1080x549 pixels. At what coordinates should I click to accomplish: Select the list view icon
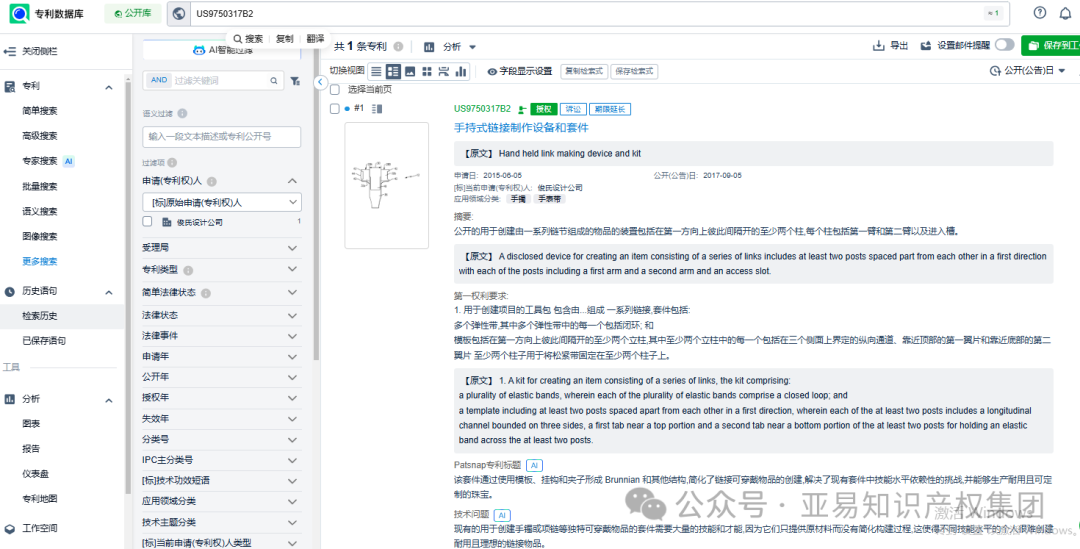click(376, 71)
